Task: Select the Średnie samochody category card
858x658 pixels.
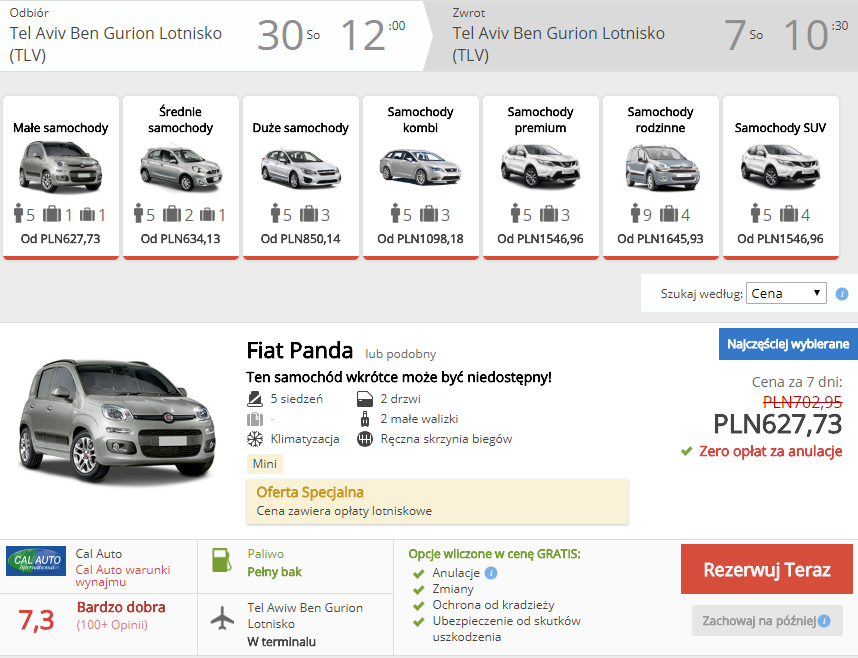Action: (x=181, y=177)
